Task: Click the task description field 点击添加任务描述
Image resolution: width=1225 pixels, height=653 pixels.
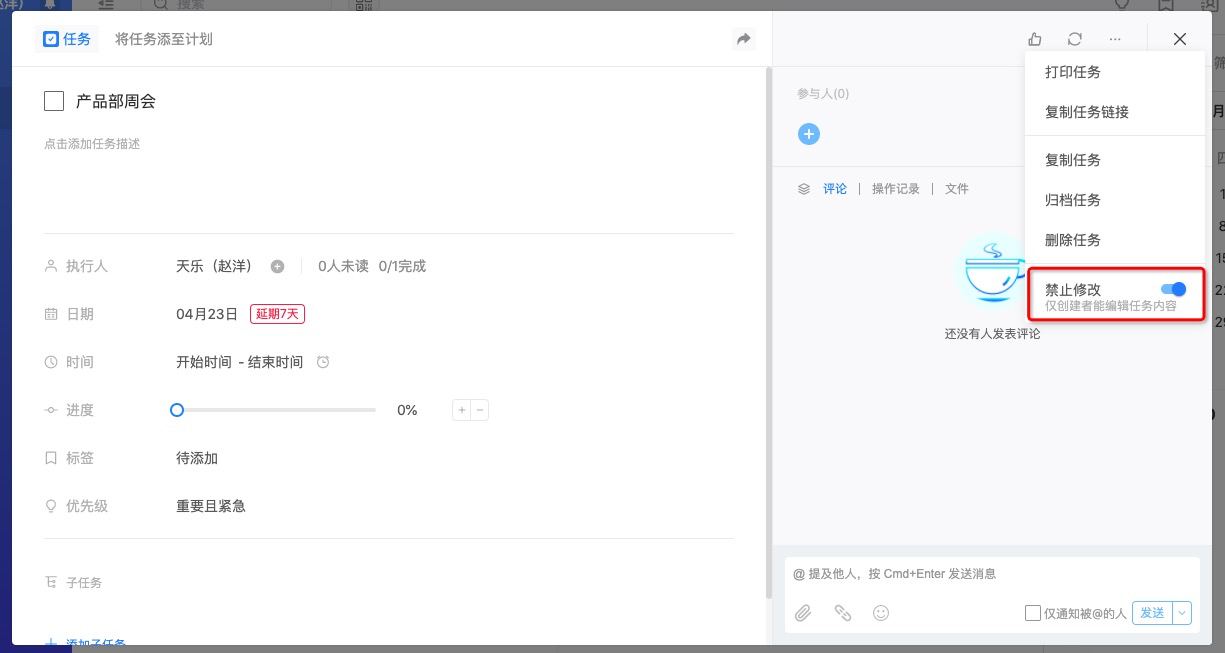Action: pyautogui.click(x=92, y=144)
